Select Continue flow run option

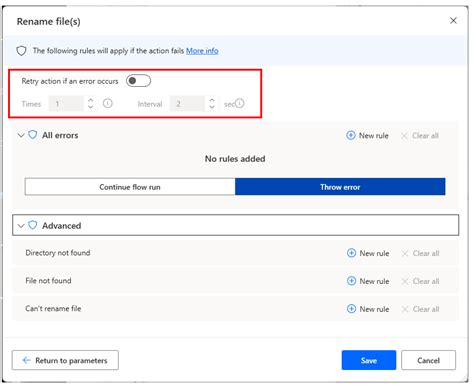coord(130,187)
